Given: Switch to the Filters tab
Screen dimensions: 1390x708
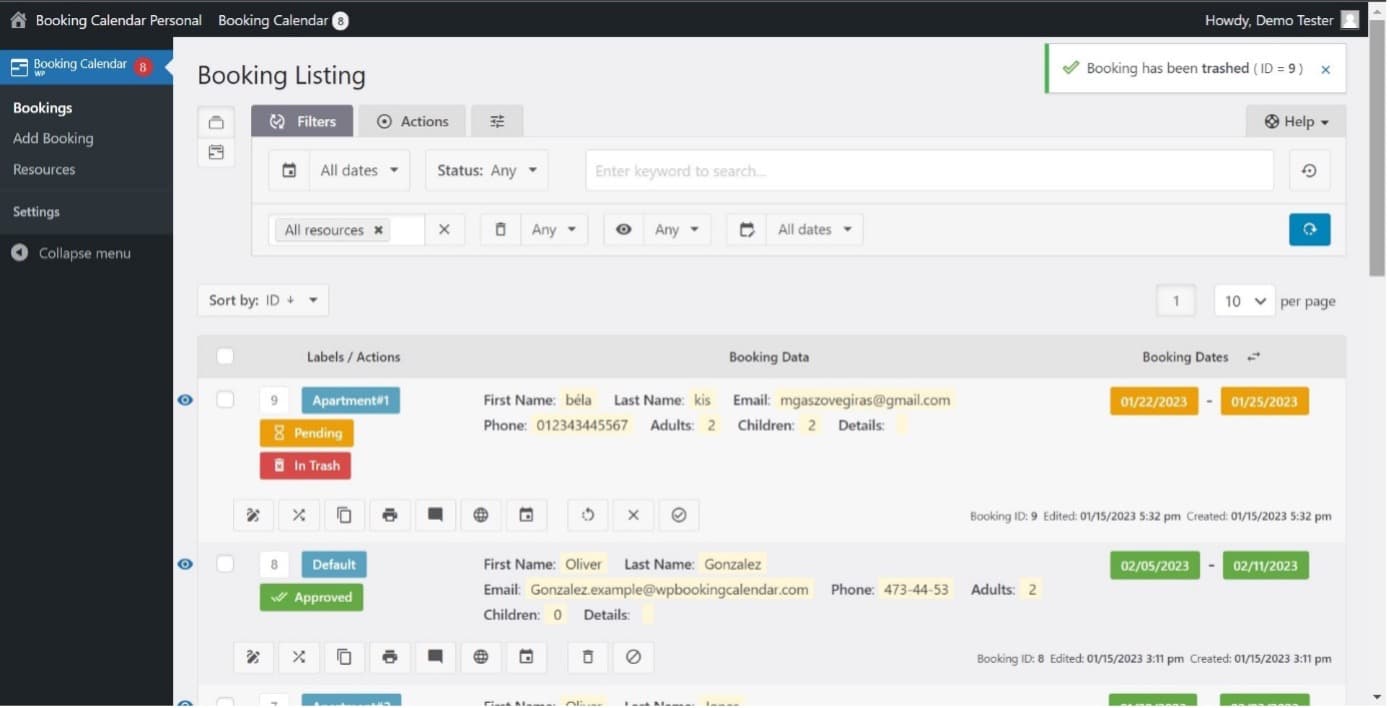Looking at the screenshot, I should point(302,122).
